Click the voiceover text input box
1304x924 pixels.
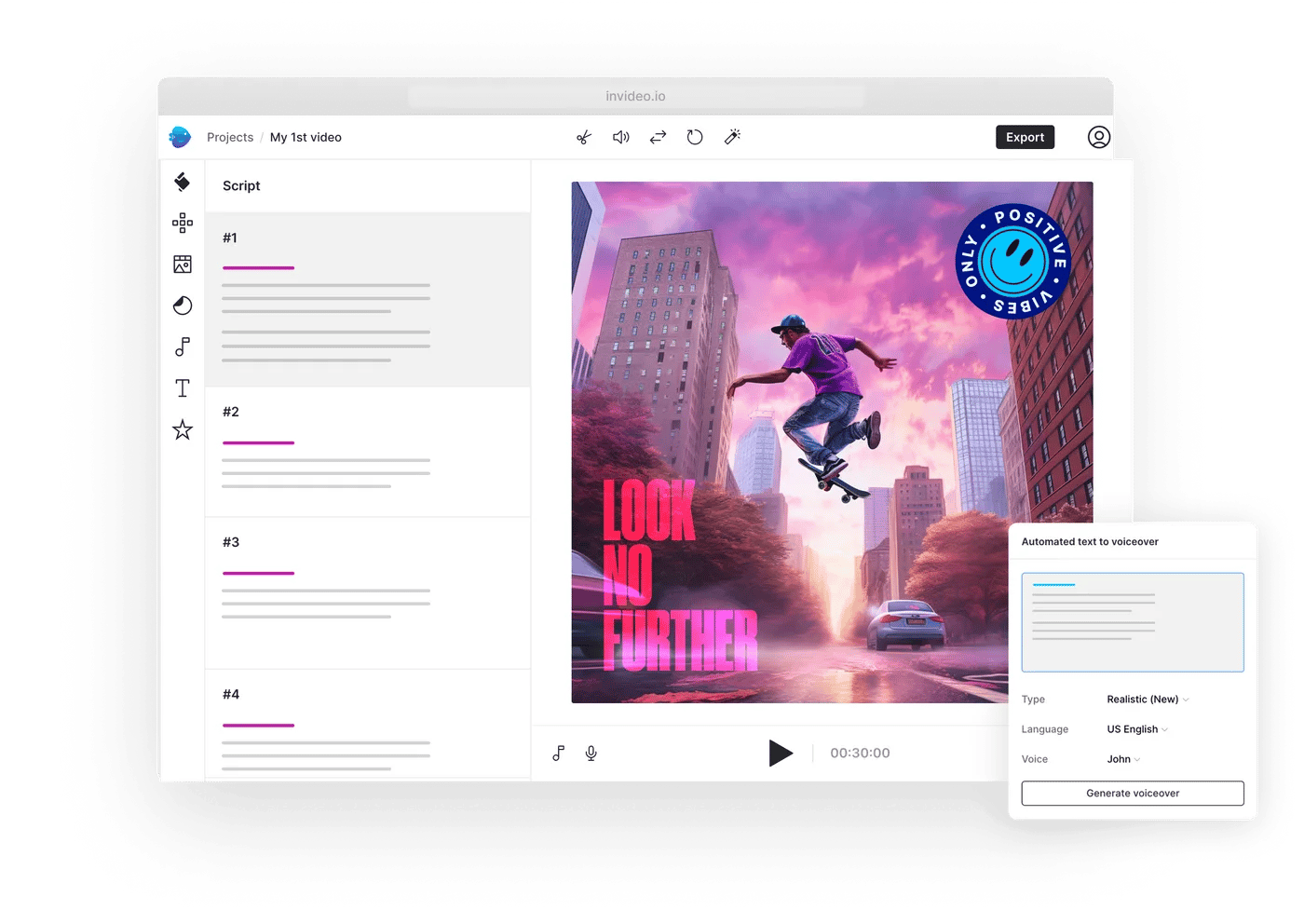click(1133, 622)
